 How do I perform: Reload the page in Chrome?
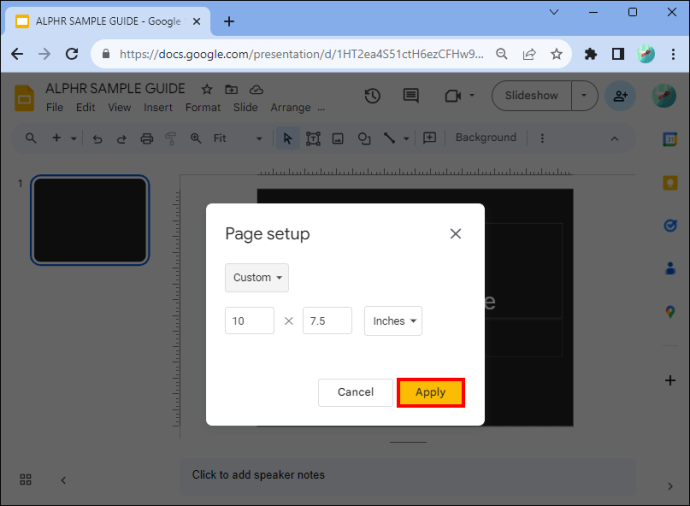click(x=72, y=54)
